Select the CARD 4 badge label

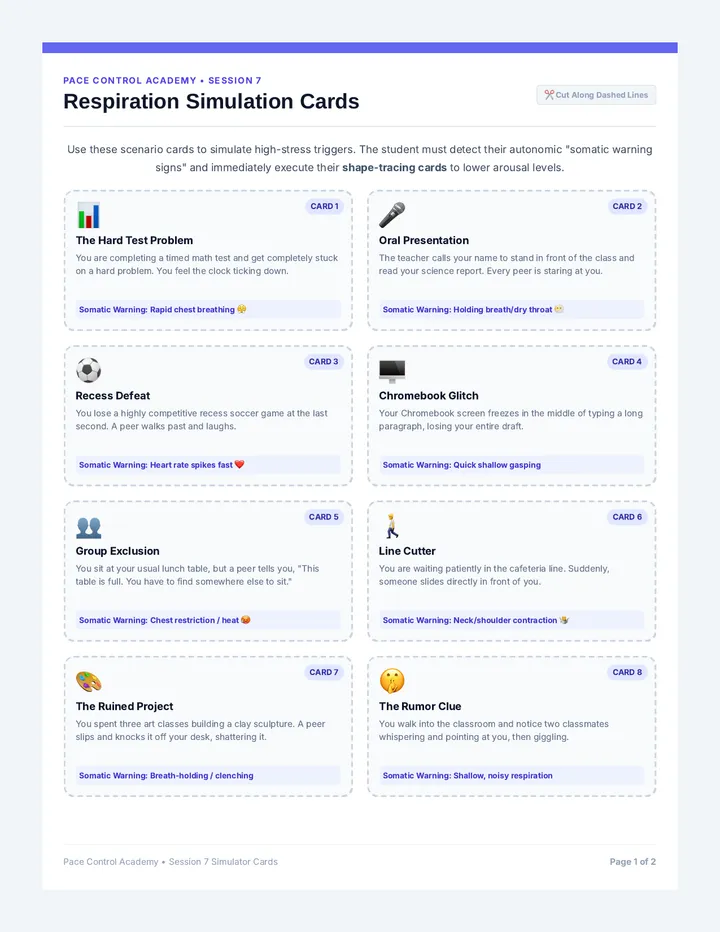(627, 361)
